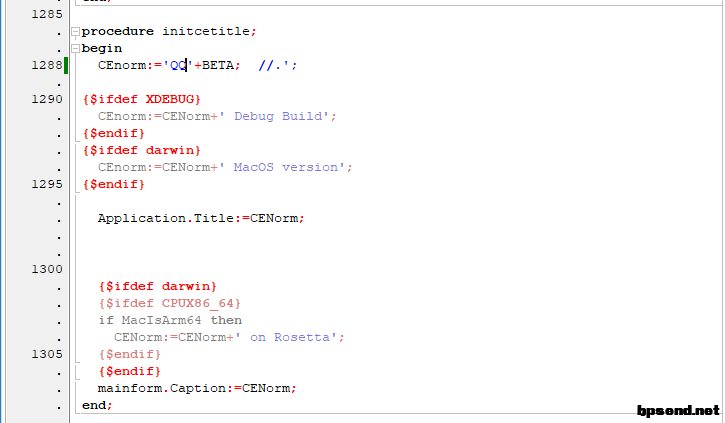The image size is (725, 423).
Task: Click the blue //.'; comment
Action: tap(277, 65)
